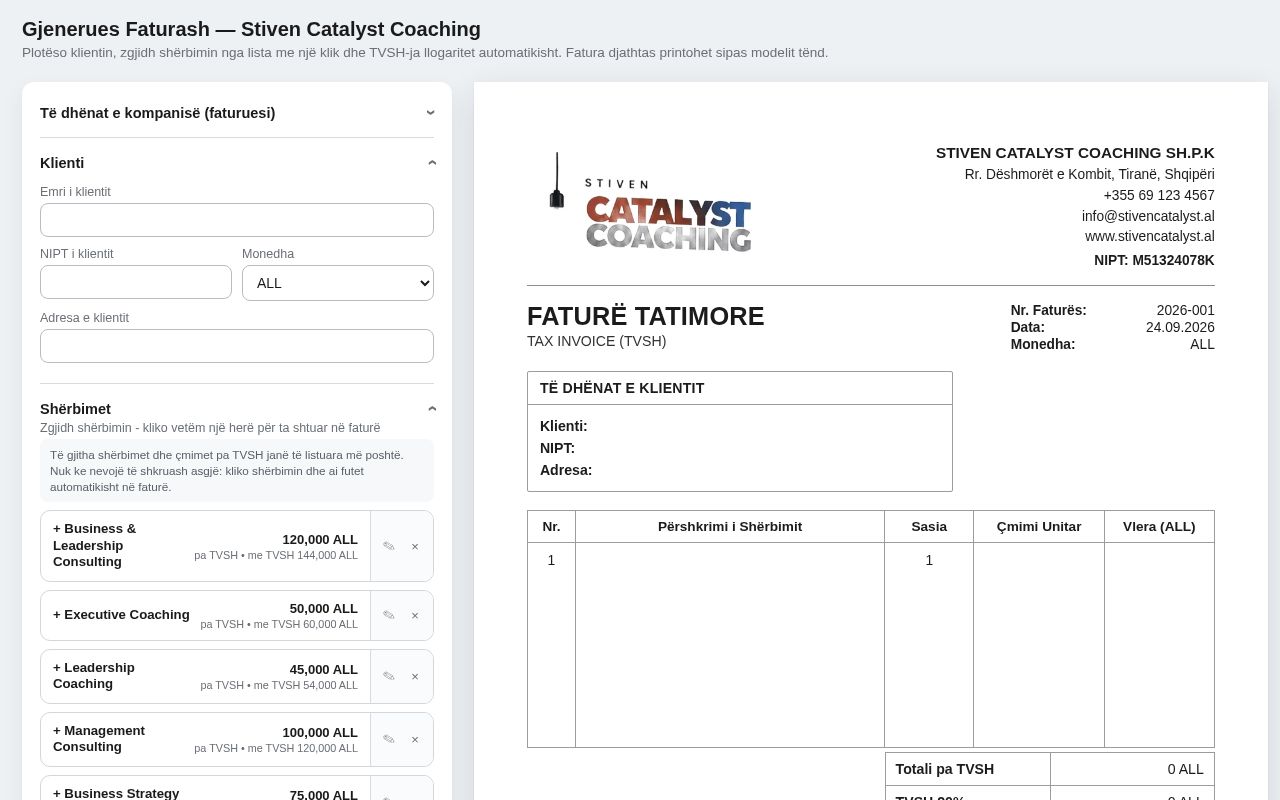Image resolution: width=1280 pixels, height=800 pixels.
Task: Click the info@stivencatalyst.al email address
Action: [x=1148, y=216]
